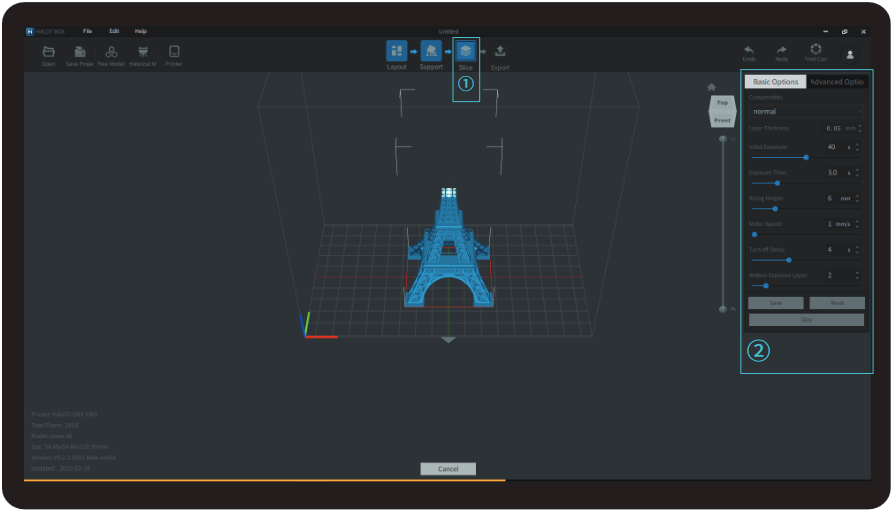Click the Undo arrow icon
Image resolution: width=896 pixels, height=518 pixels.
[x=749, y=50]
